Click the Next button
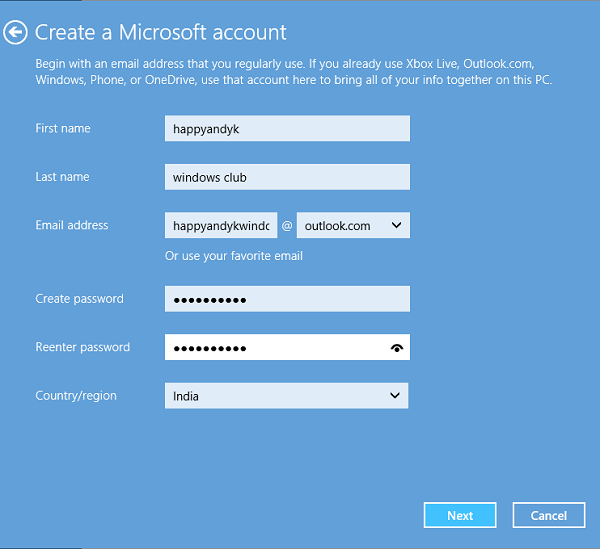 (460, 515)
